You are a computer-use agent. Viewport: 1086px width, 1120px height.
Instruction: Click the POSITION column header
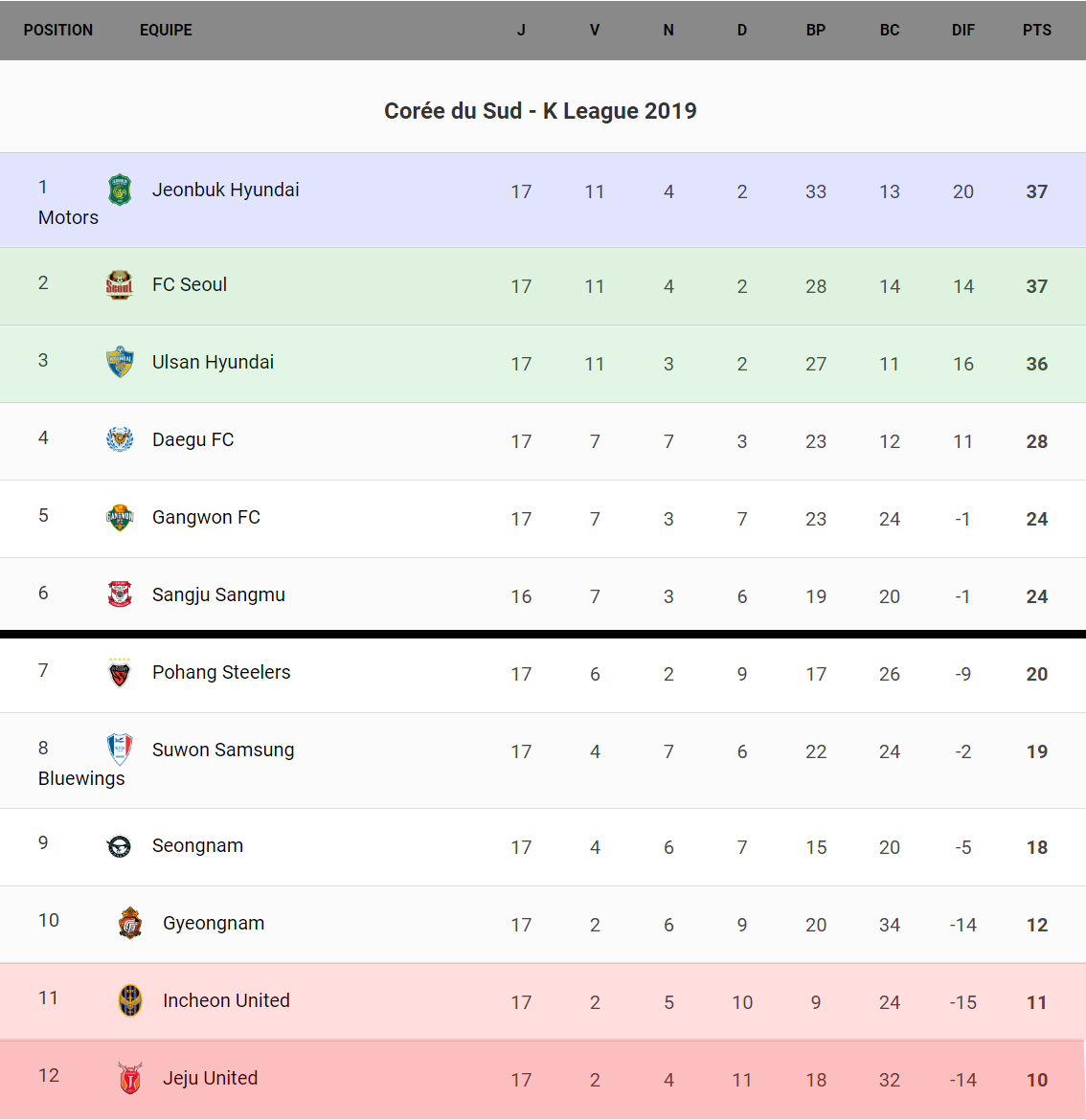click(58, 30)
